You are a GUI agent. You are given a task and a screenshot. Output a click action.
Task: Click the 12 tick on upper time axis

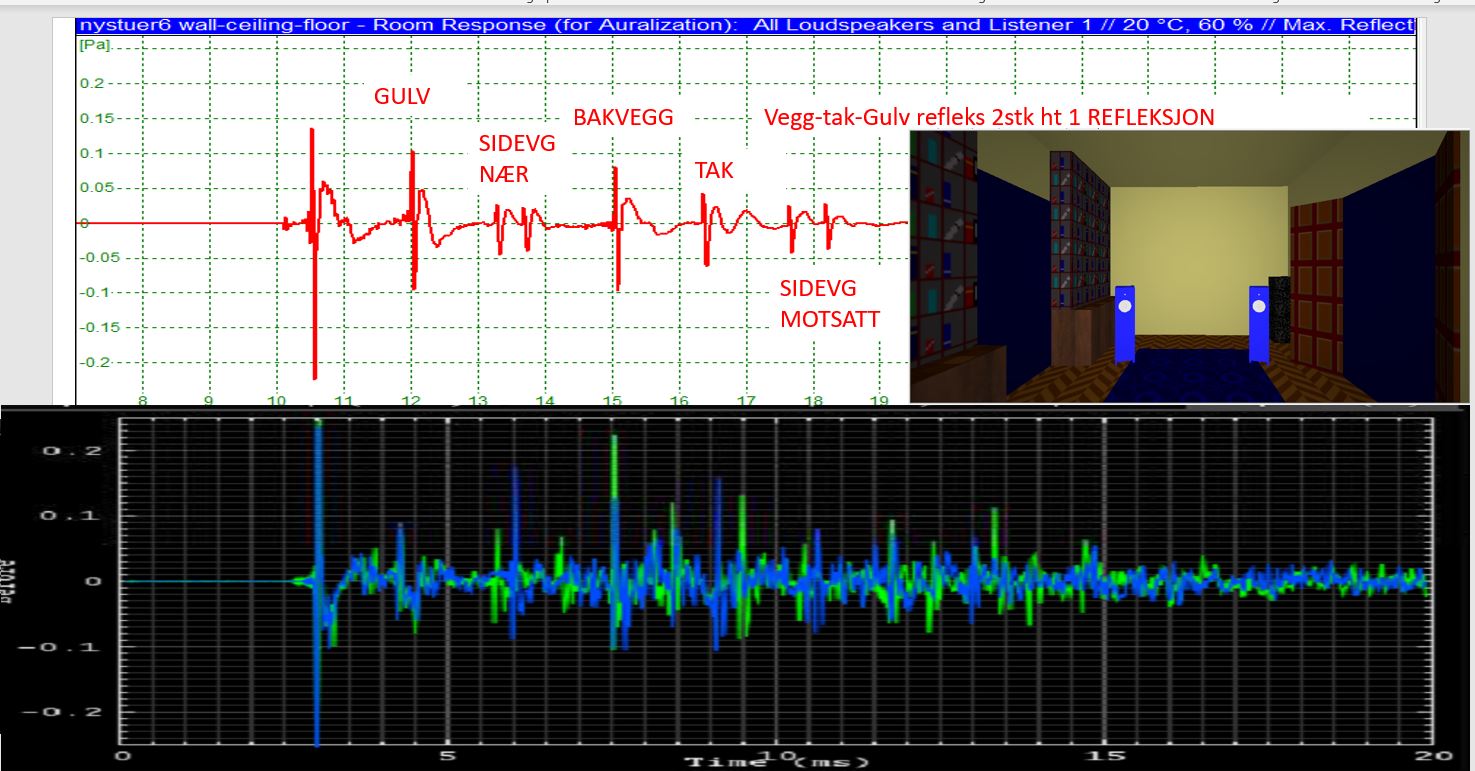tap(411, 401)
